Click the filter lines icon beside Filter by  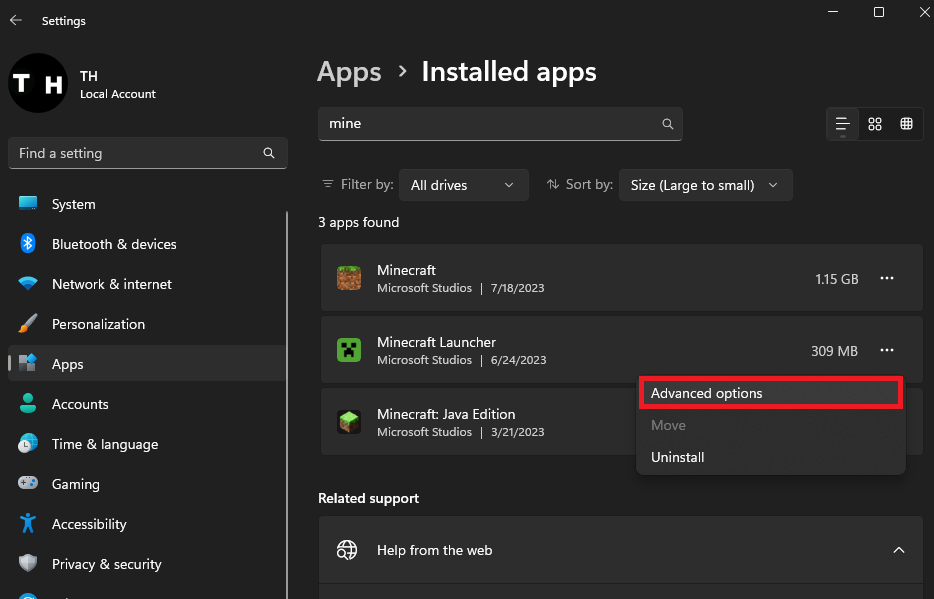tap(328, 184)
